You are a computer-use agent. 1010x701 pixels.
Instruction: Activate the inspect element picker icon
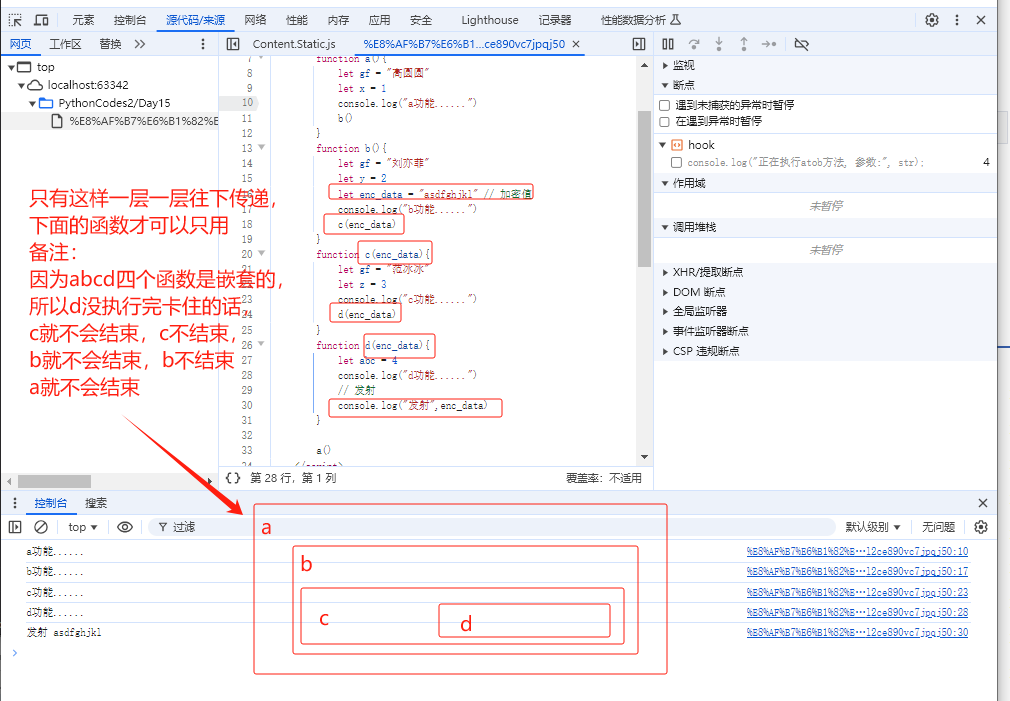pyautogui.click(x=15, y=20)
